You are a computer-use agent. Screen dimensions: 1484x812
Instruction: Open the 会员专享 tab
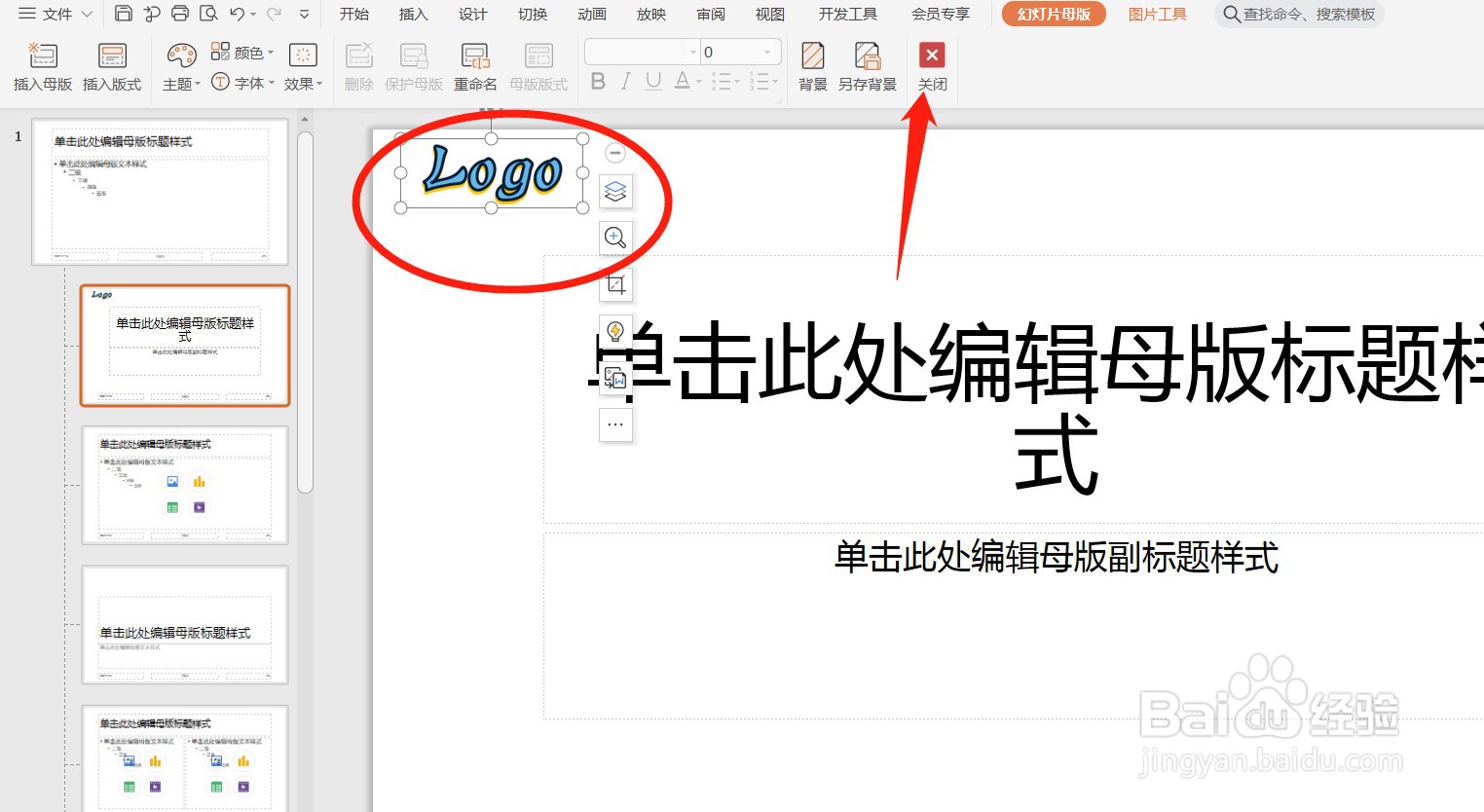941,14
